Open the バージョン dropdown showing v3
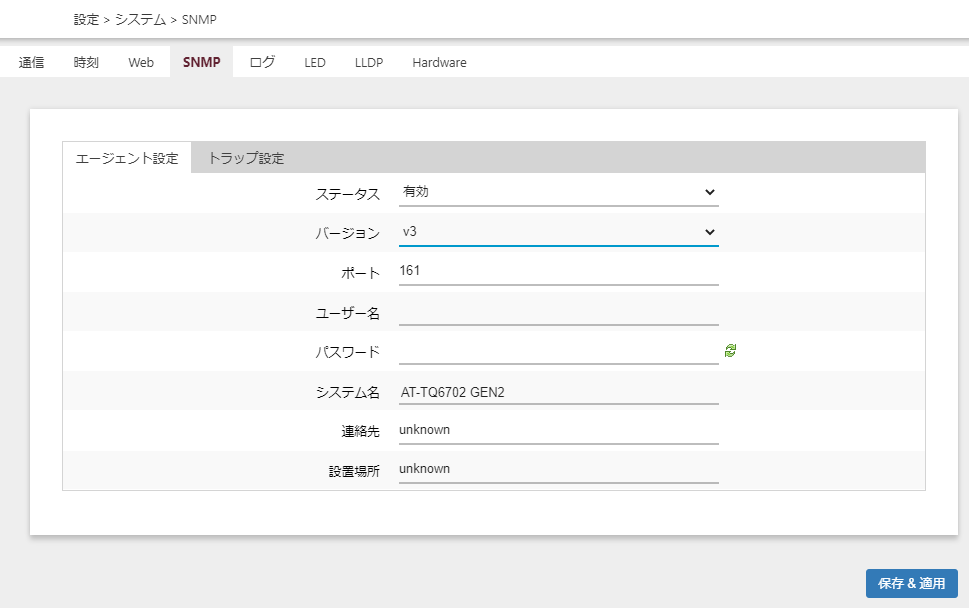 (559, 232)
